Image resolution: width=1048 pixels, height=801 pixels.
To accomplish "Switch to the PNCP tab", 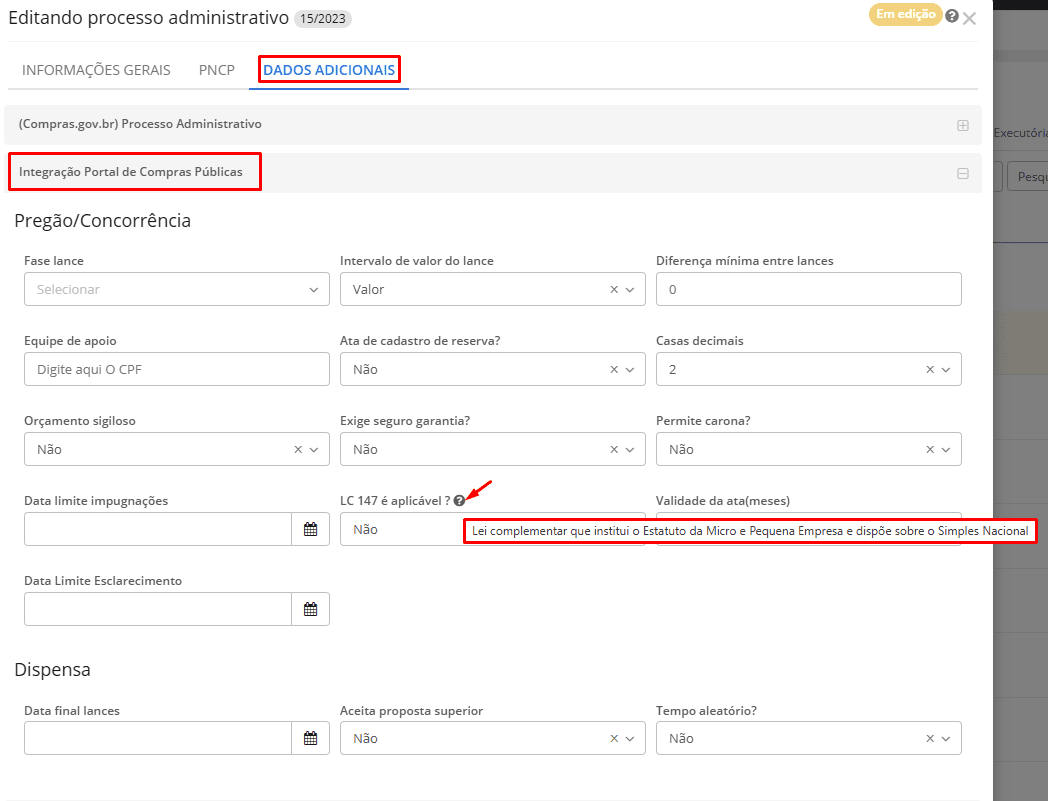I will coord(216,70).
